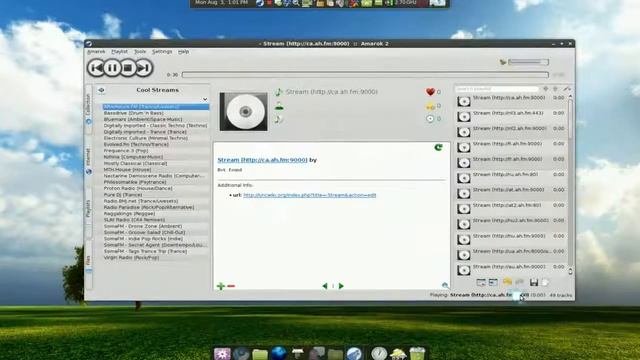Click the yellow folder icon under playlist
This screenshot has width=640, height=360.
(x=507, y=282)
